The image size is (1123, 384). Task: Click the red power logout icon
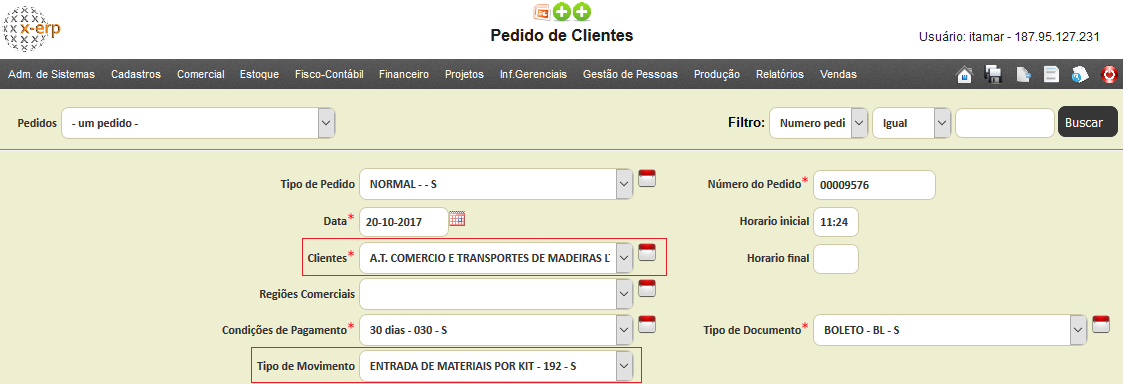(x=1109, y=75)
